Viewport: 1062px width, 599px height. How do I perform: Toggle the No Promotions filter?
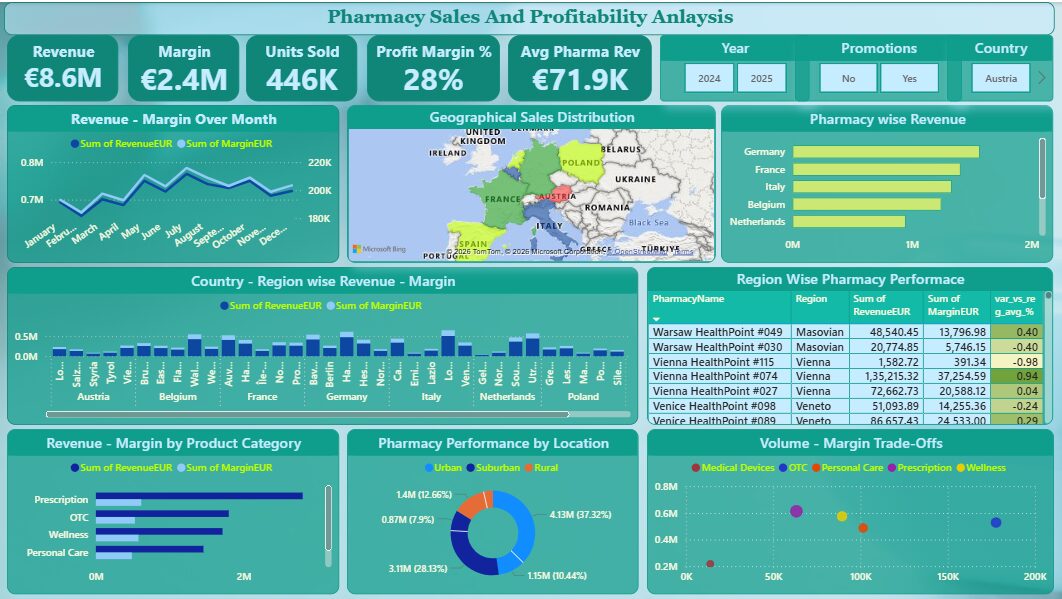[848, 77]
